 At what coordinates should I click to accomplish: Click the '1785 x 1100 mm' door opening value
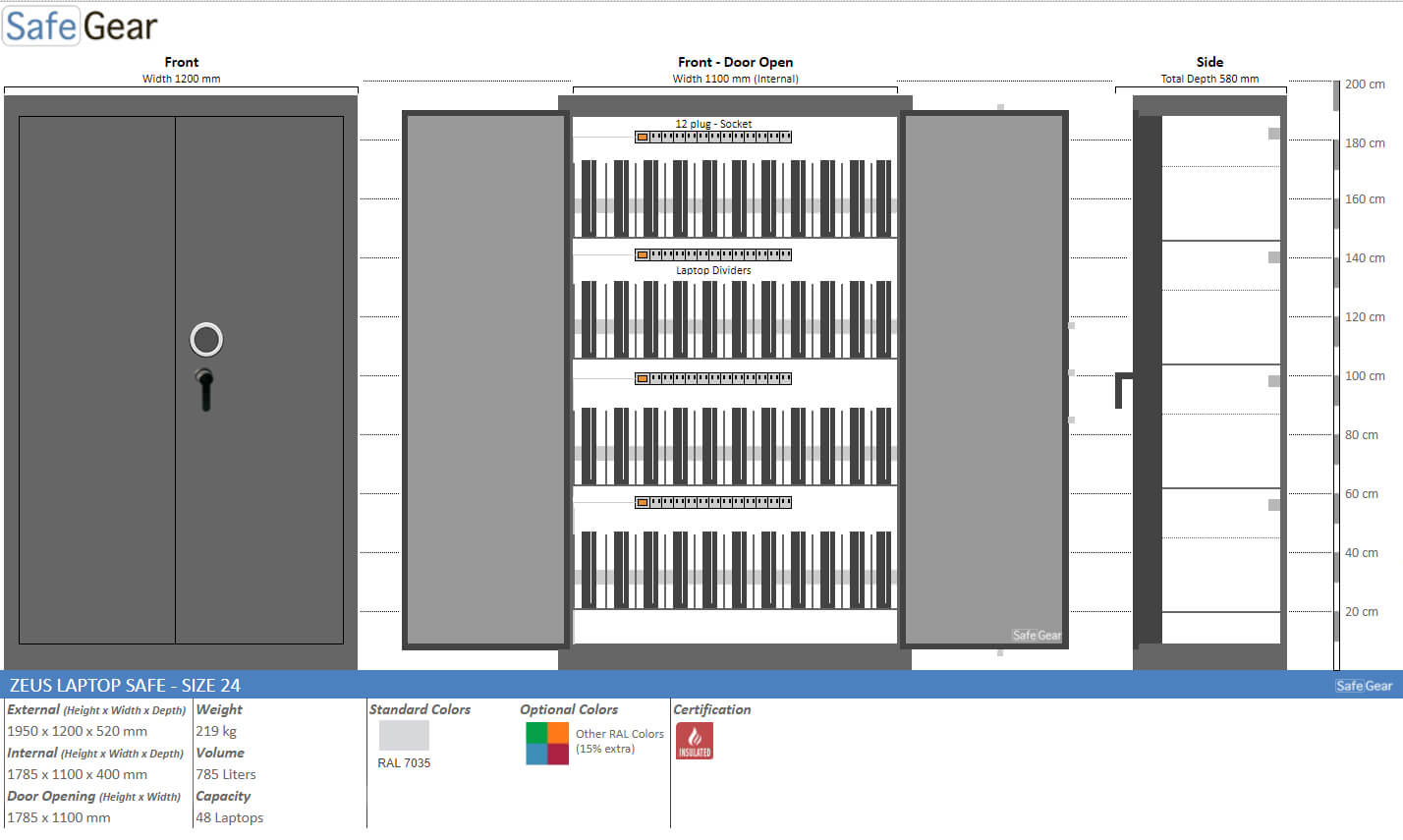click(x=59, y=817)
